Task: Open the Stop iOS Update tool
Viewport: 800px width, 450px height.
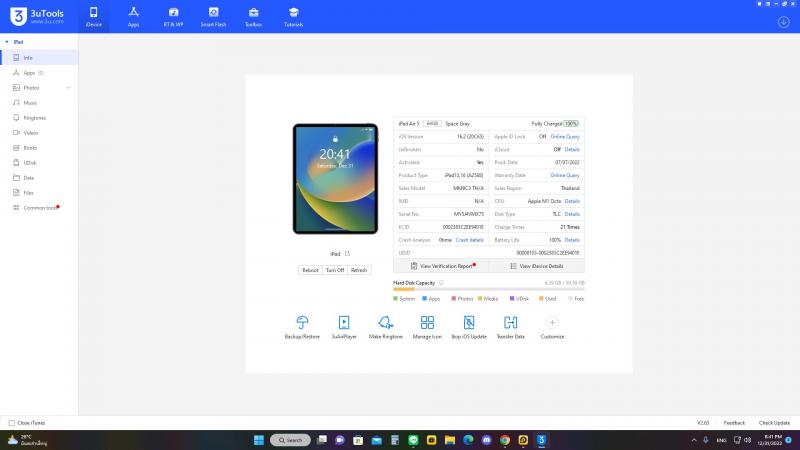Action: coord(469,327)
